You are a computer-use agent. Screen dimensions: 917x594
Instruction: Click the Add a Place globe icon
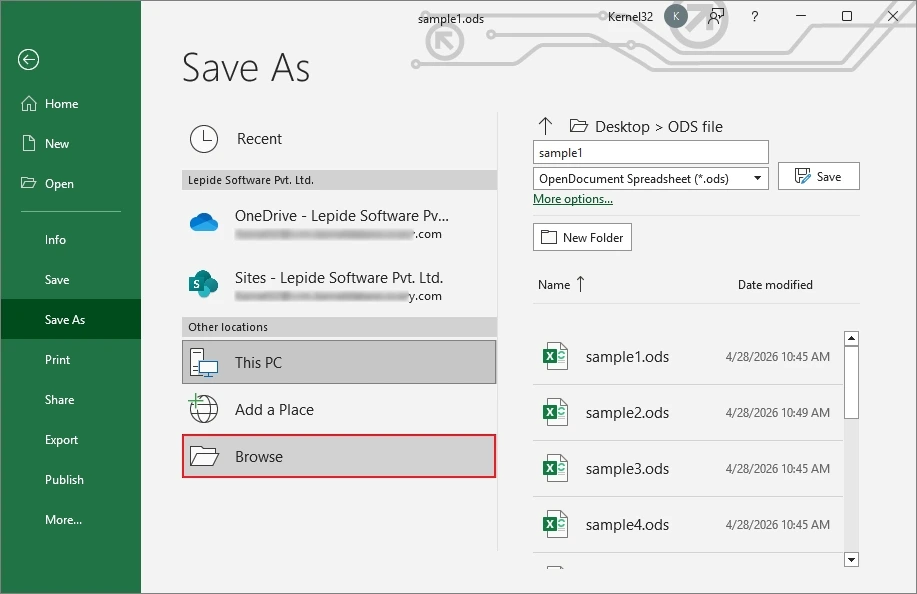[x=203, y=409]
